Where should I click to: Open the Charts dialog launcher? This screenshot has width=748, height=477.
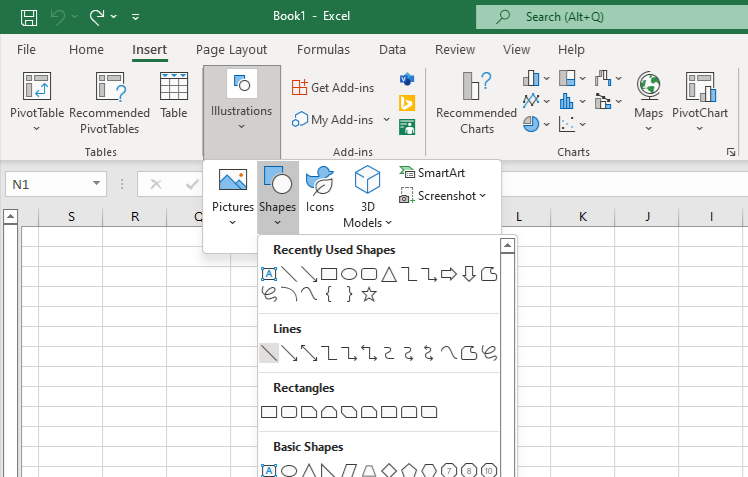(731, 152)
